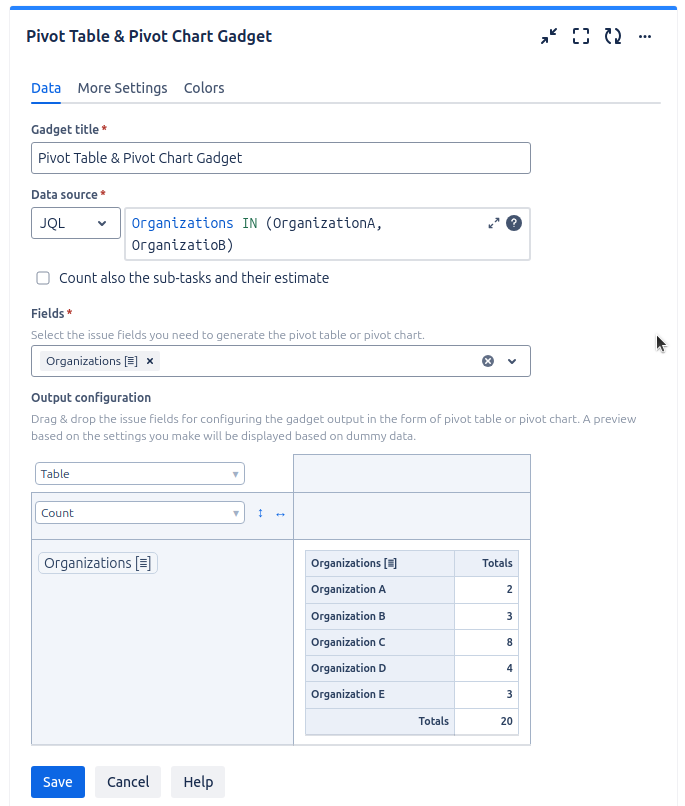Screen dimensions: 685x806
Task: Refresh the gadget with reload icon
Action: point(613,36)
